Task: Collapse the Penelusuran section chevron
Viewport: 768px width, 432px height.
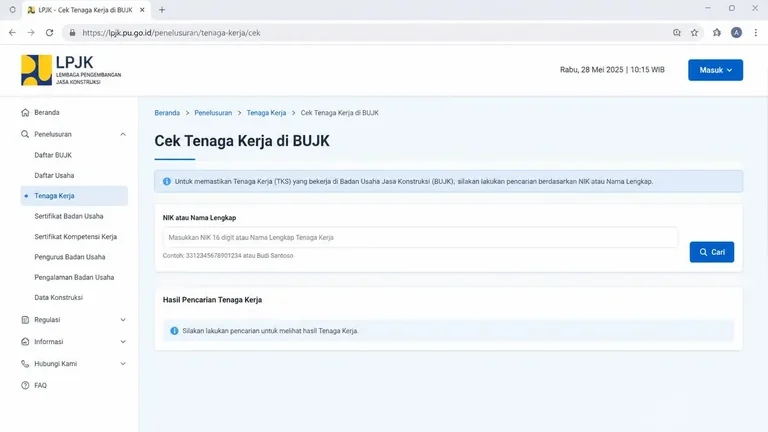Action: coord(123,134)
